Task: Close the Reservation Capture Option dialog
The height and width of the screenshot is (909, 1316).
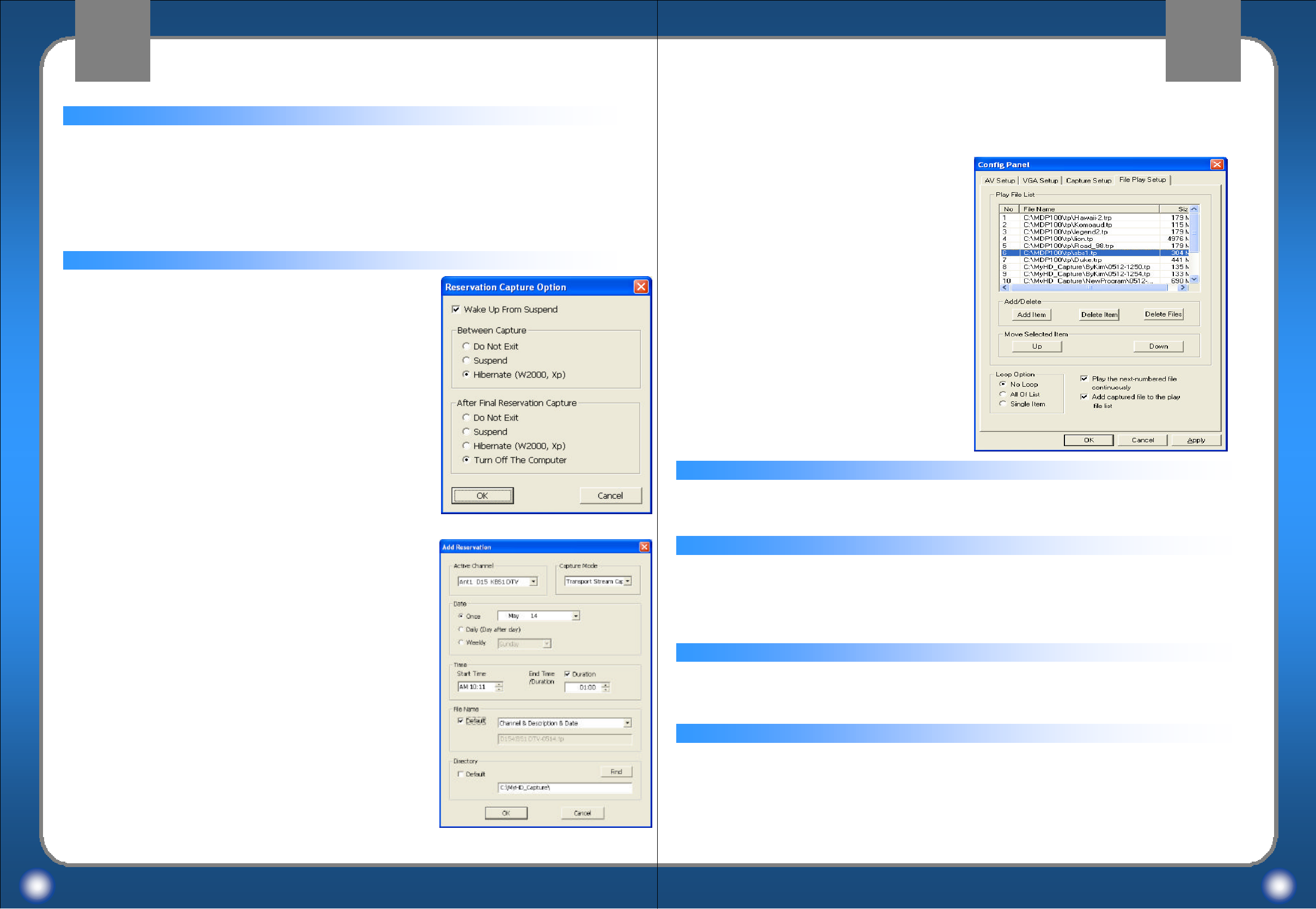Action: coord(640,286)
